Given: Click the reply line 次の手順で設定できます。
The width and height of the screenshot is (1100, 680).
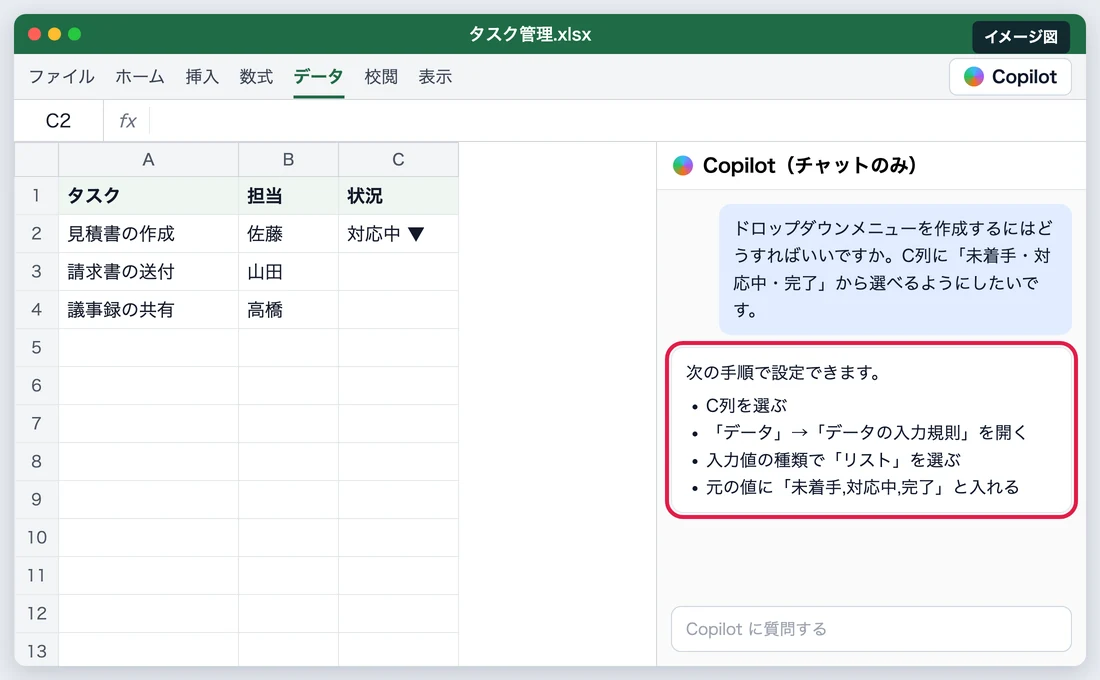Looking at the screenshot, I should [783, 372].
